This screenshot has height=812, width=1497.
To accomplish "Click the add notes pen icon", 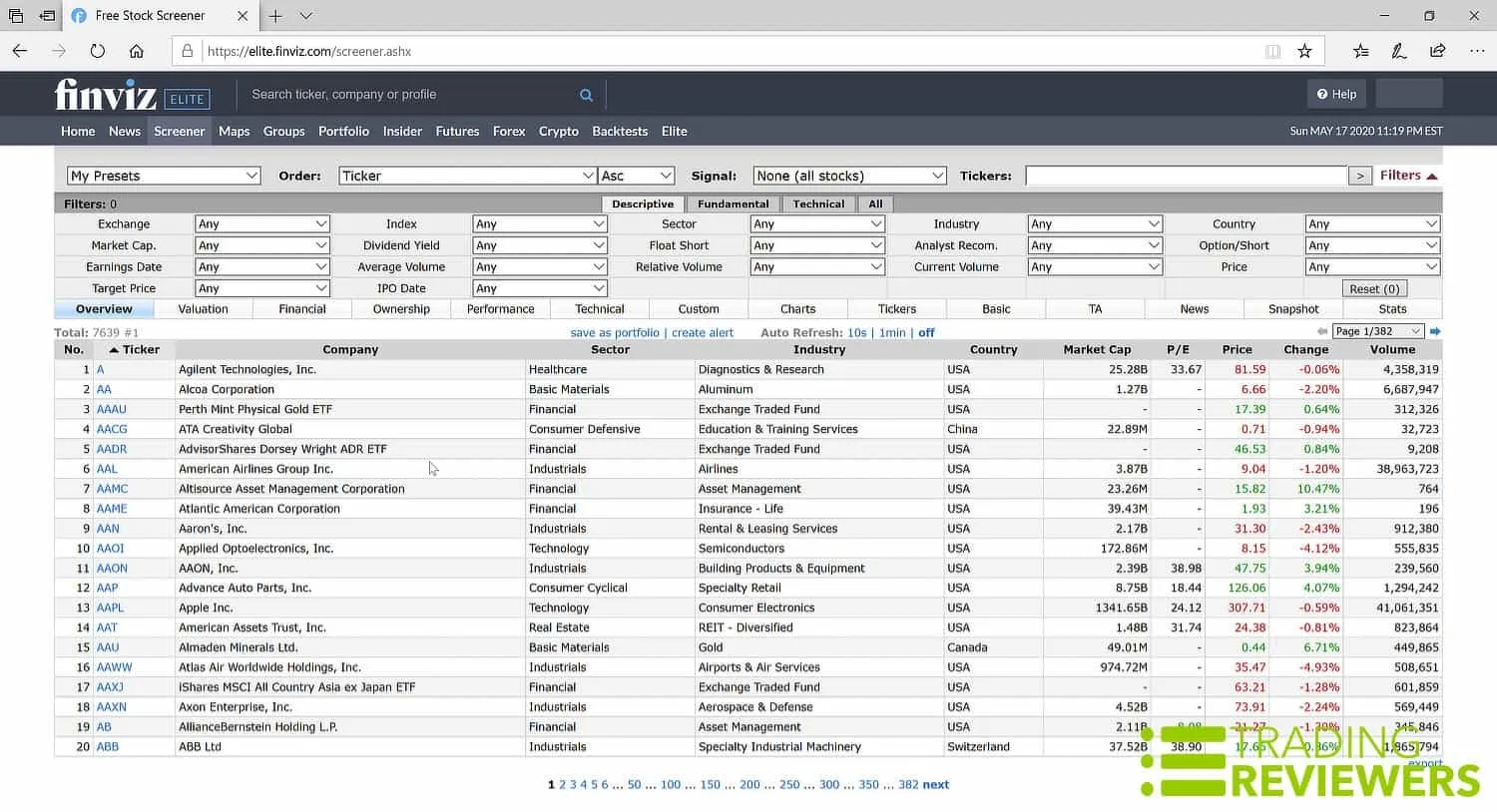I will [x=1399, y=51].
